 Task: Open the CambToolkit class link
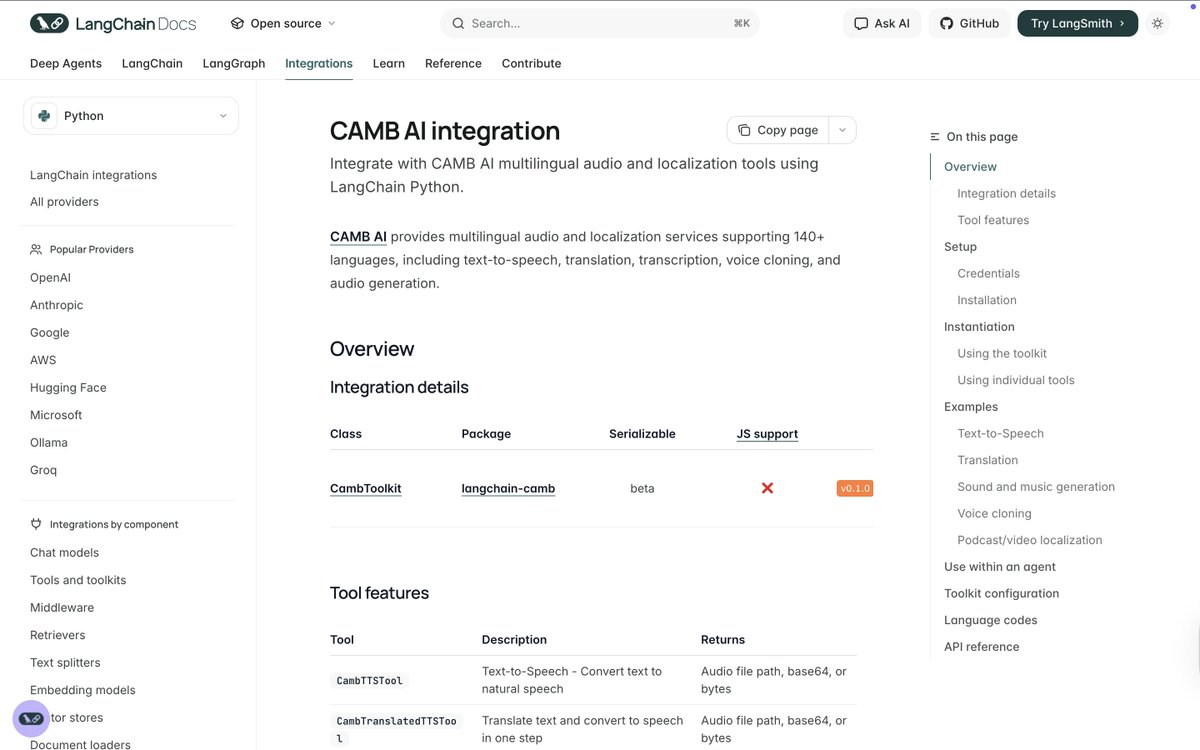click(366, 489)
